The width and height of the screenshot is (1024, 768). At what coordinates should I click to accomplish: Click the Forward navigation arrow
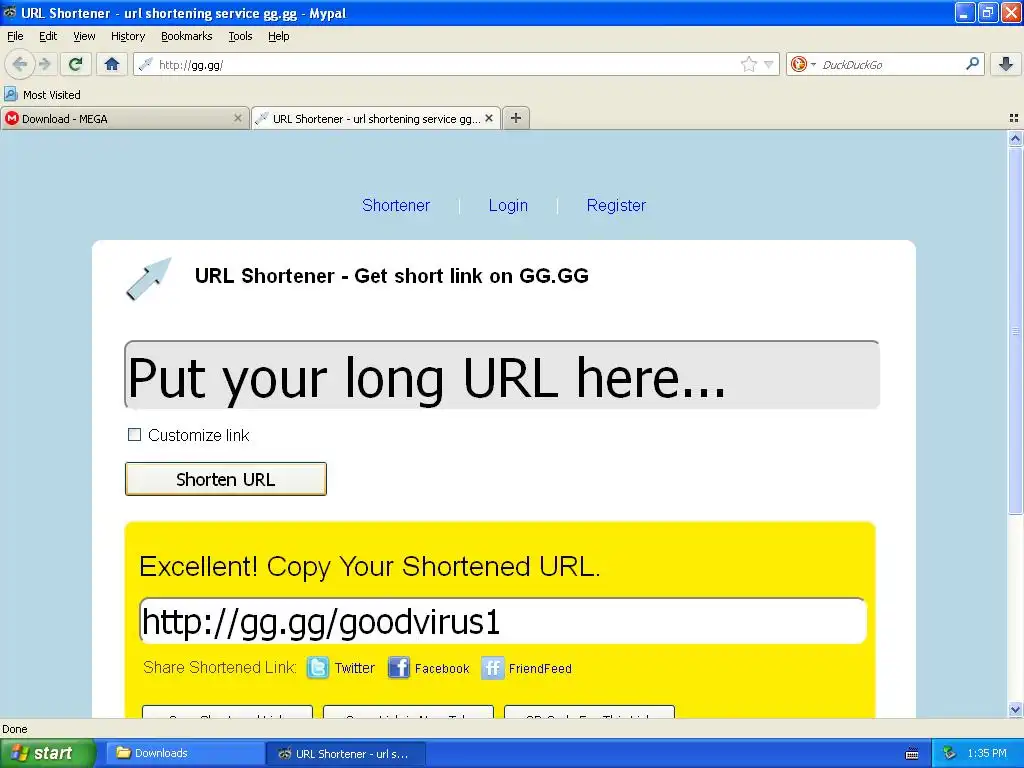[44, 64]
